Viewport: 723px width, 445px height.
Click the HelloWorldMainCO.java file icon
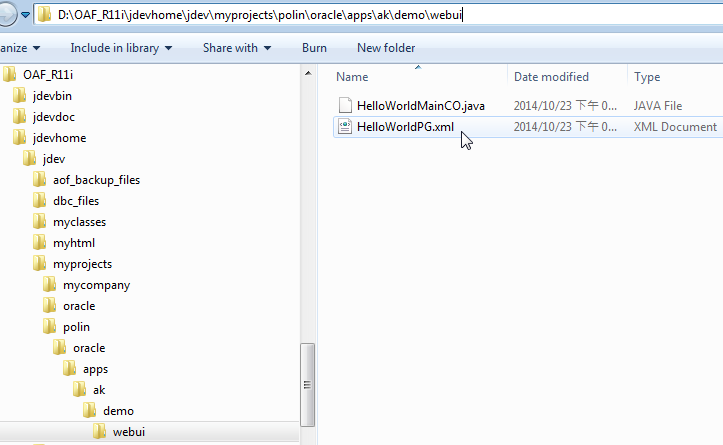(x=345, y=106)
